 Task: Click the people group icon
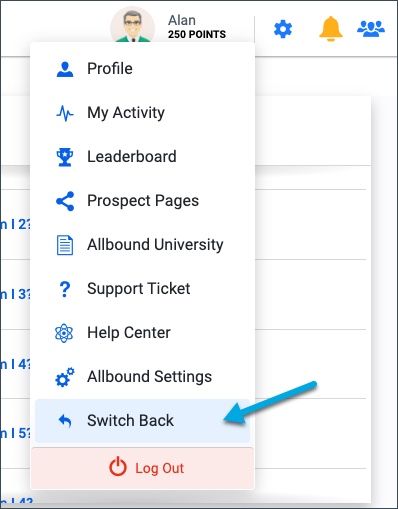click(x=371, y=29)
